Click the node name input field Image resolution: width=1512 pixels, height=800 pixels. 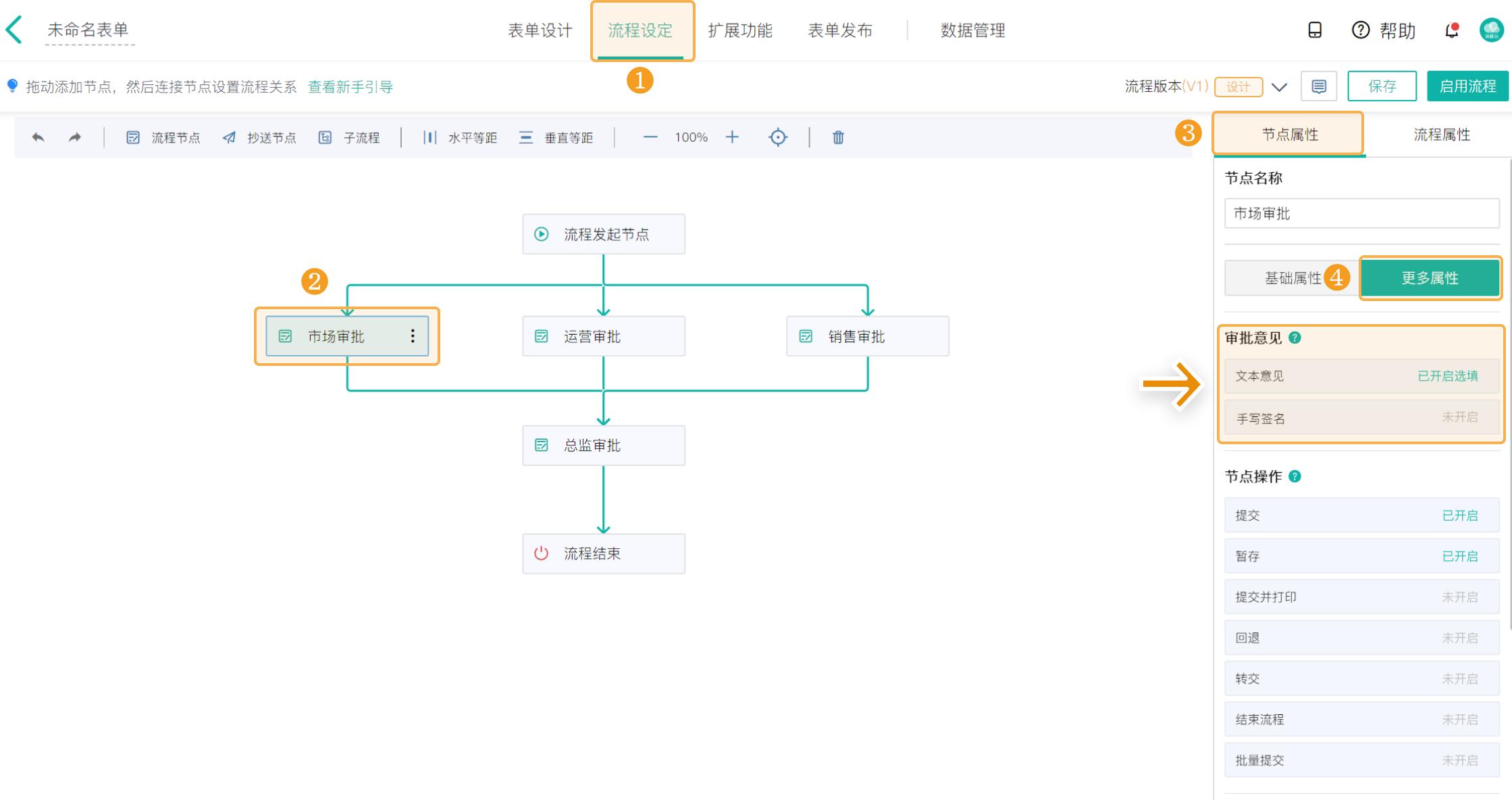(1361, 214)
